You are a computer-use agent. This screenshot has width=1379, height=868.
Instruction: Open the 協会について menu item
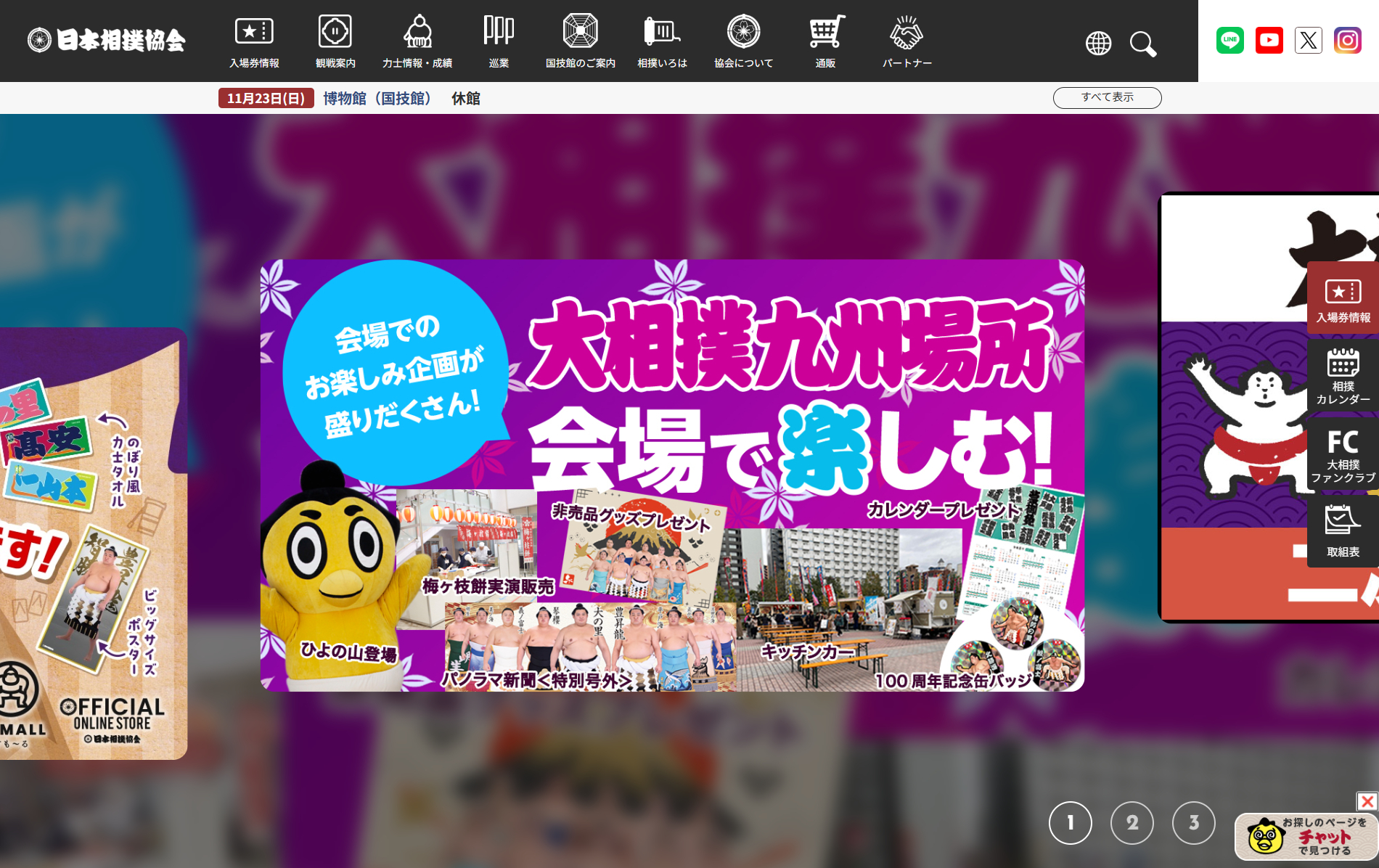(743, 41)
